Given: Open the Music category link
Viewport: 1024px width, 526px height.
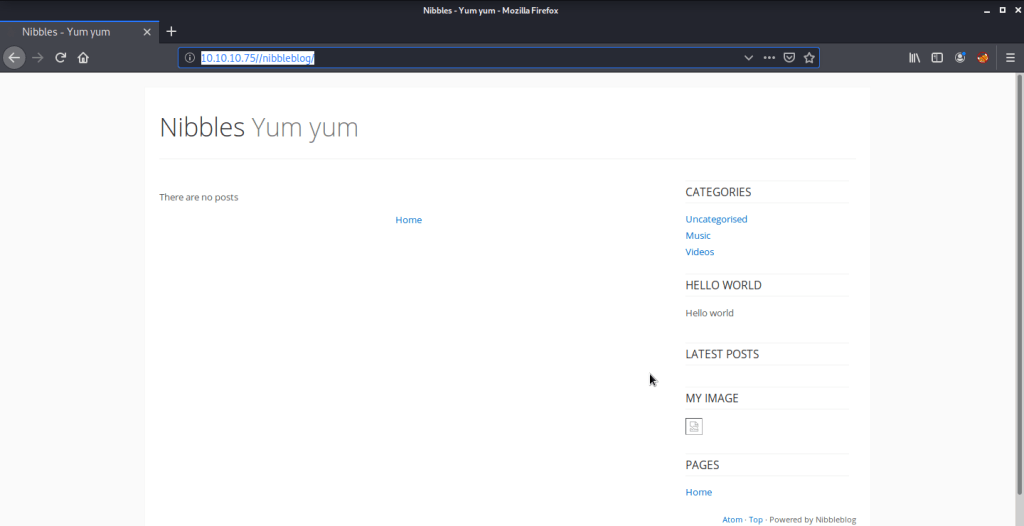Looking at the screenshot, I should click(x=698, y=236).
